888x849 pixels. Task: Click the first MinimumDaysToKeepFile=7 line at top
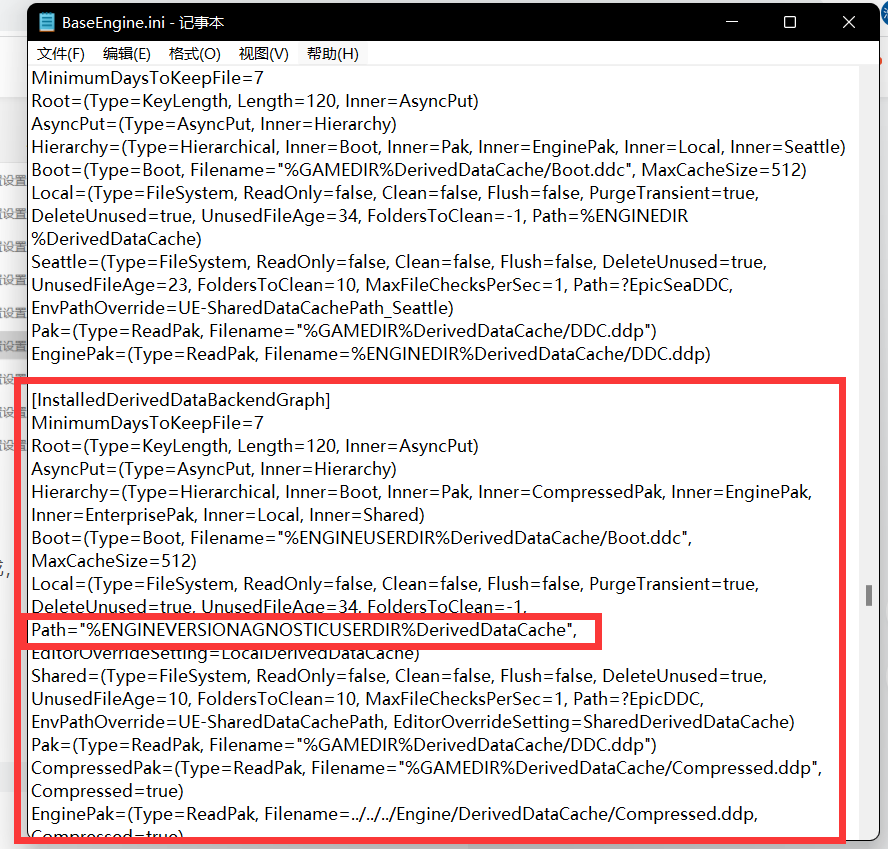(147, 78)
